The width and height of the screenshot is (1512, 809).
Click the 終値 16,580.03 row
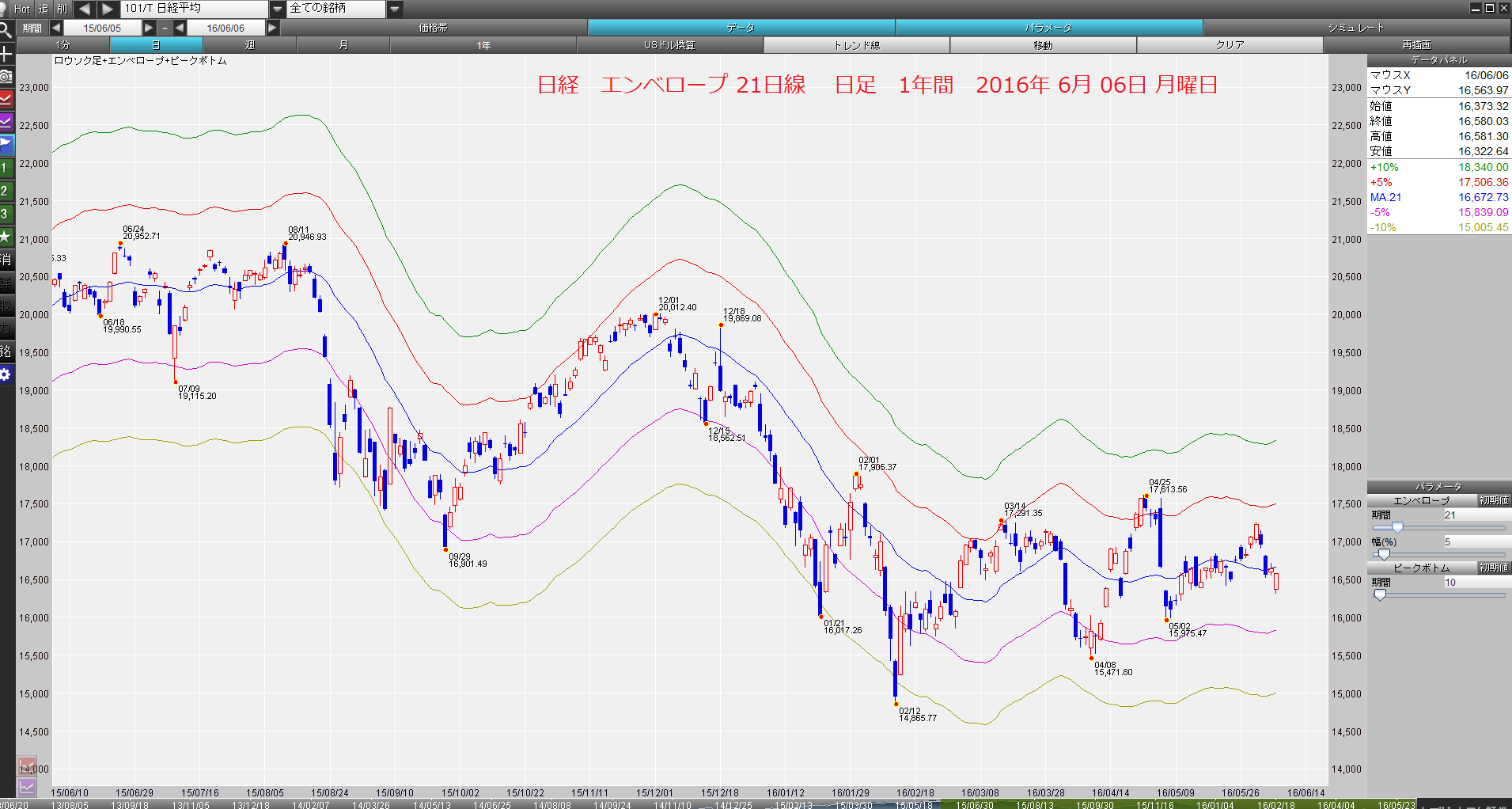pos(1439,121)
